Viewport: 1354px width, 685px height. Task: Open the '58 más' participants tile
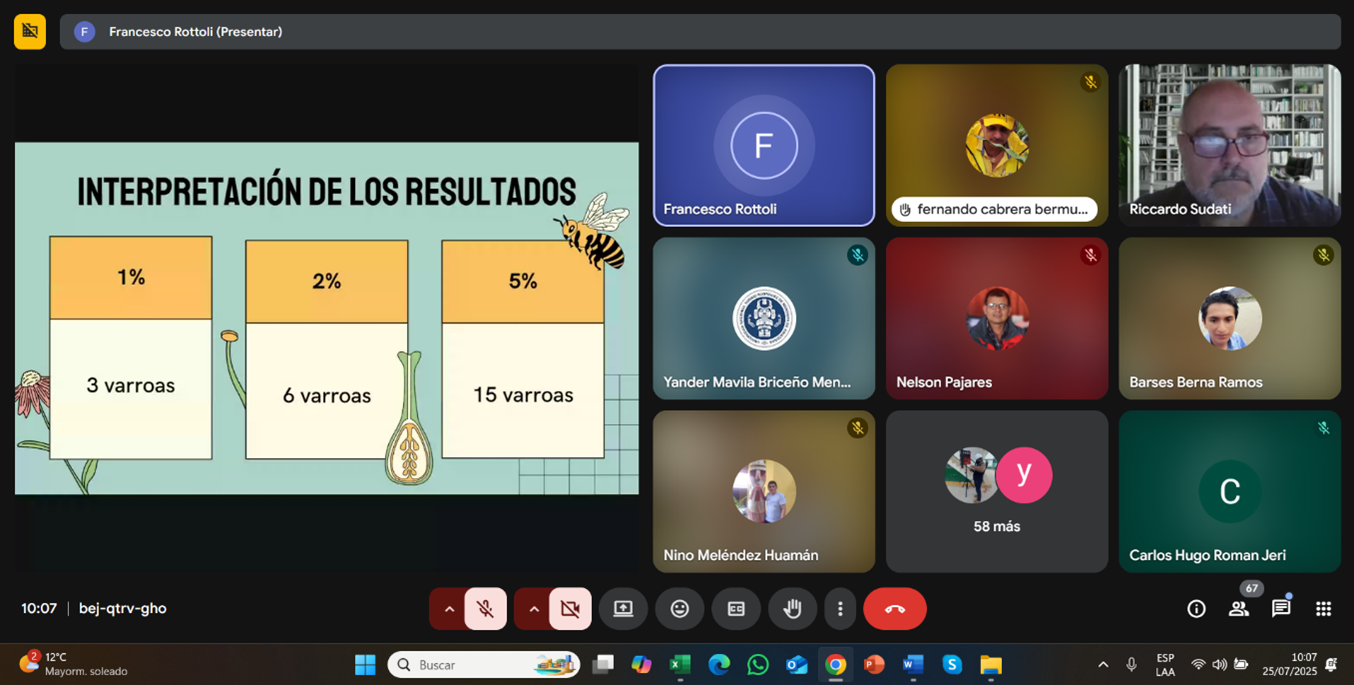996,491
